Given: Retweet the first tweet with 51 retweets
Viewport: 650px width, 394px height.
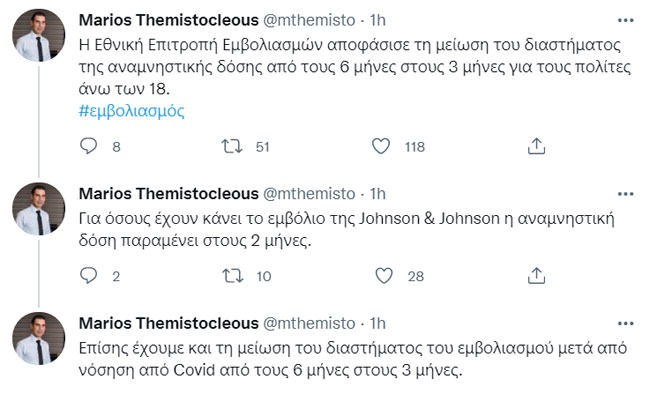Looking at the screenshot, I should [232, 146].
